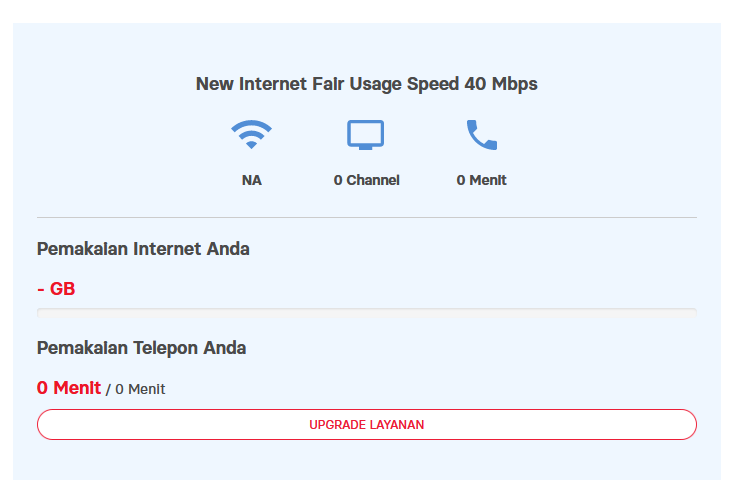Click '40 Mbps' in the package title
This screenshot has height=502, width=736.
click(501, 84)
